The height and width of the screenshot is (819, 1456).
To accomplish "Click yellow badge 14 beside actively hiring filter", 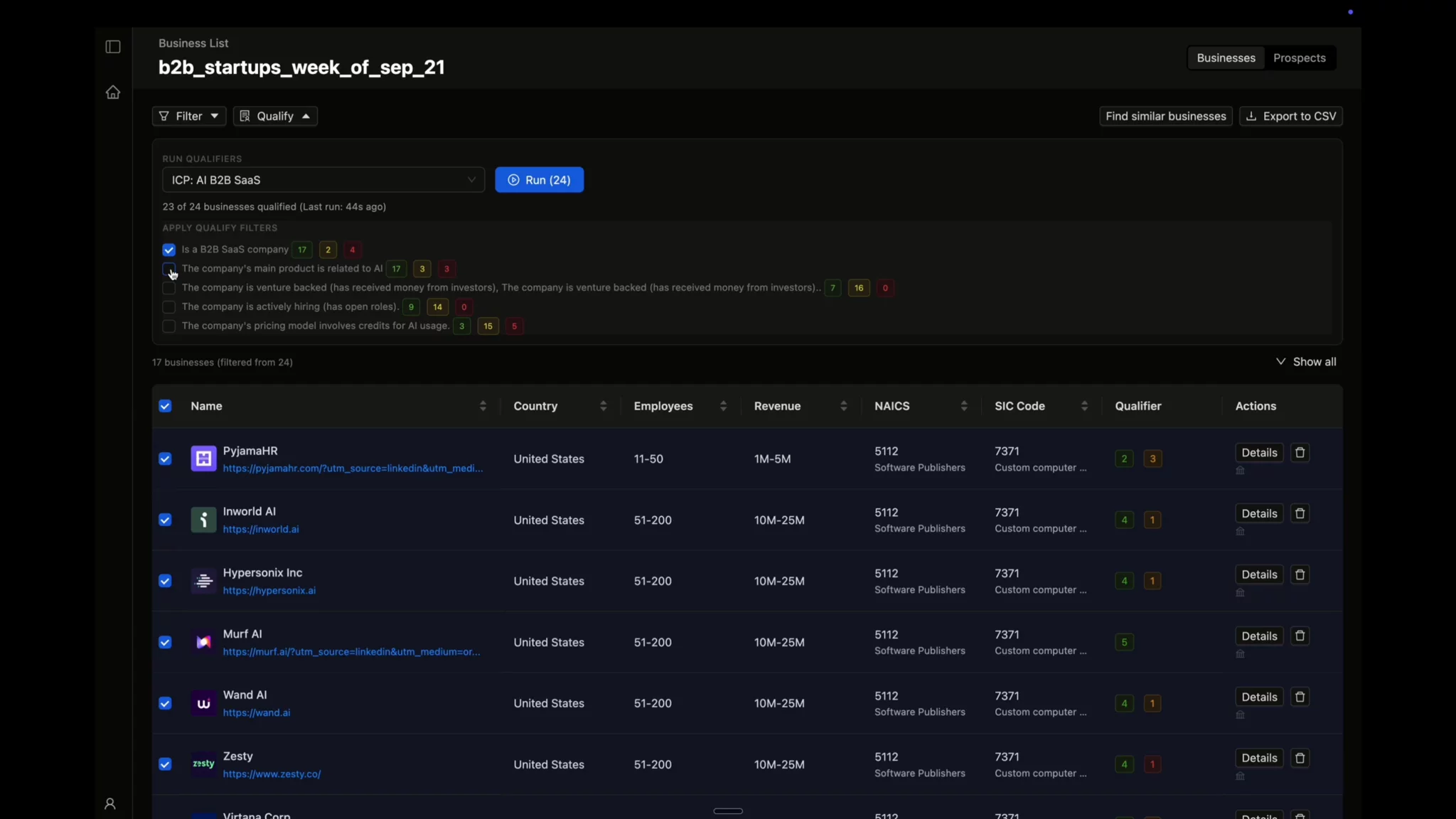I will pos(437,307).
